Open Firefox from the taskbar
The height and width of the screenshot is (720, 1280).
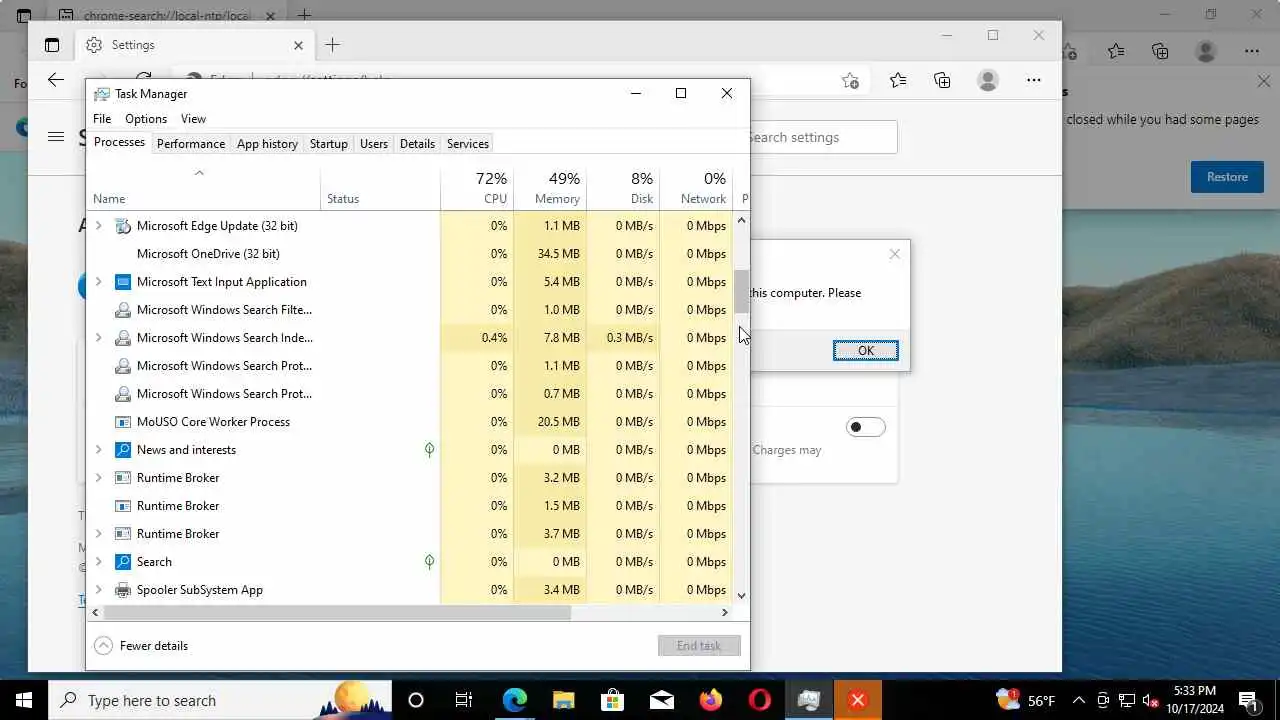(x=710, y=700)
